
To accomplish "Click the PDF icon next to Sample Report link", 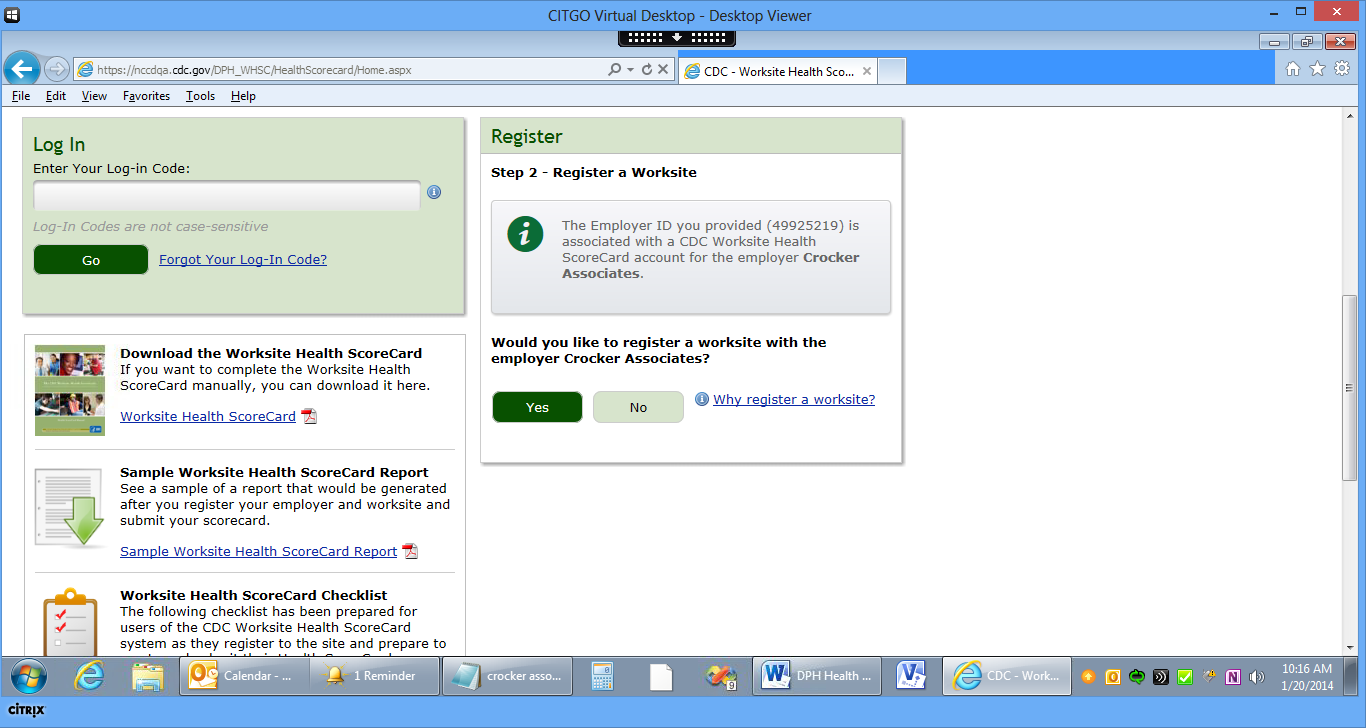I will point(410,552).
